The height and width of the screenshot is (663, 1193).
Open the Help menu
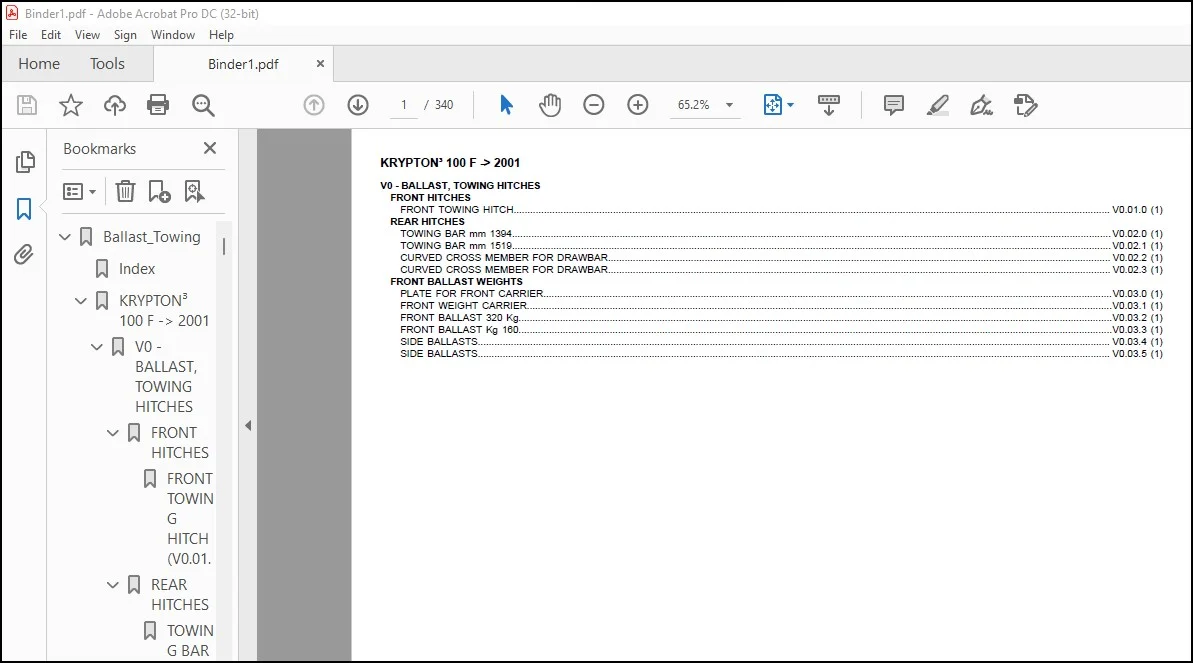[x=221, y=35]
